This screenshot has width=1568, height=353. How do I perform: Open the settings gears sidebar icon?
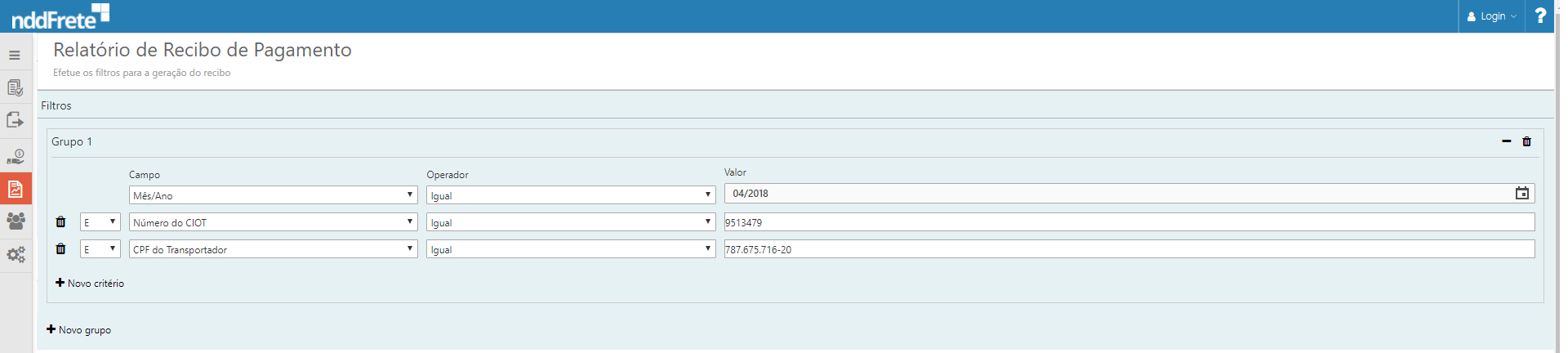coord(16,255)
